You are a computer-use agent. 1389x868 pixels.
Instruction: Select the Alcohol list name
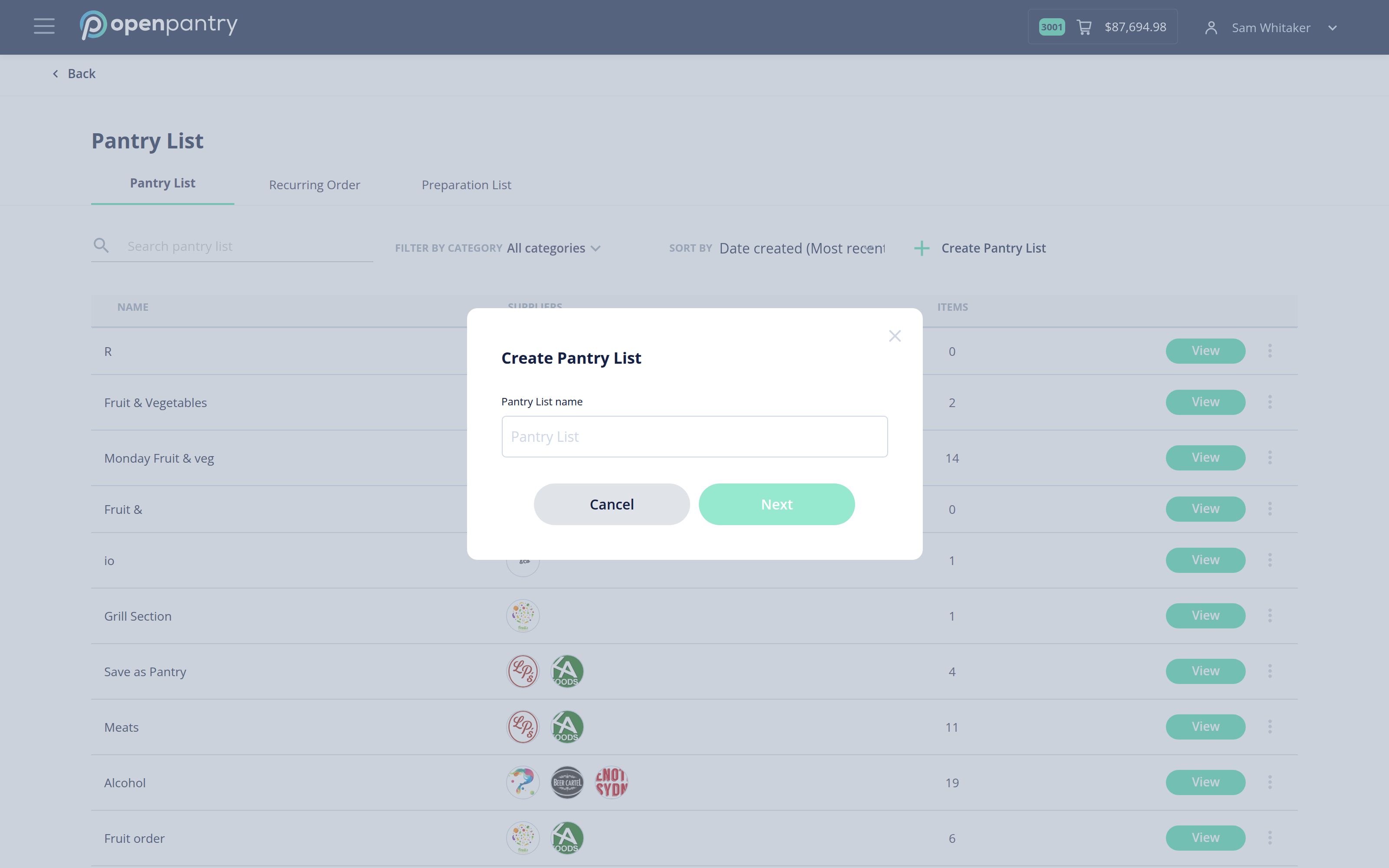tap(125, 783)
